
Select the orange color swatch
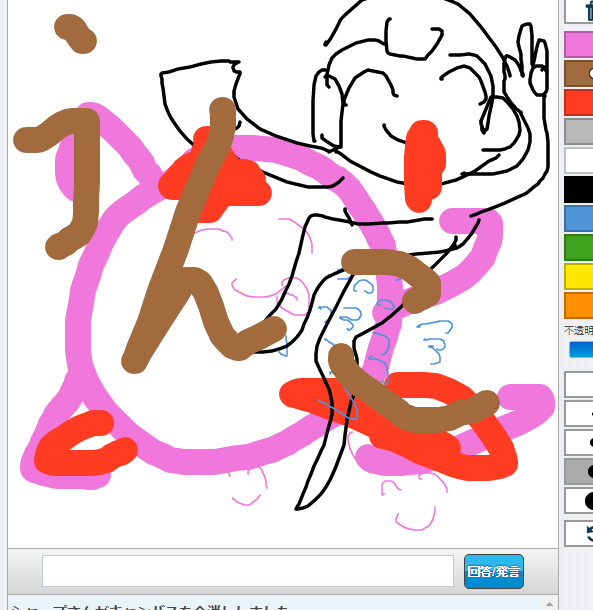click(579, 305)
